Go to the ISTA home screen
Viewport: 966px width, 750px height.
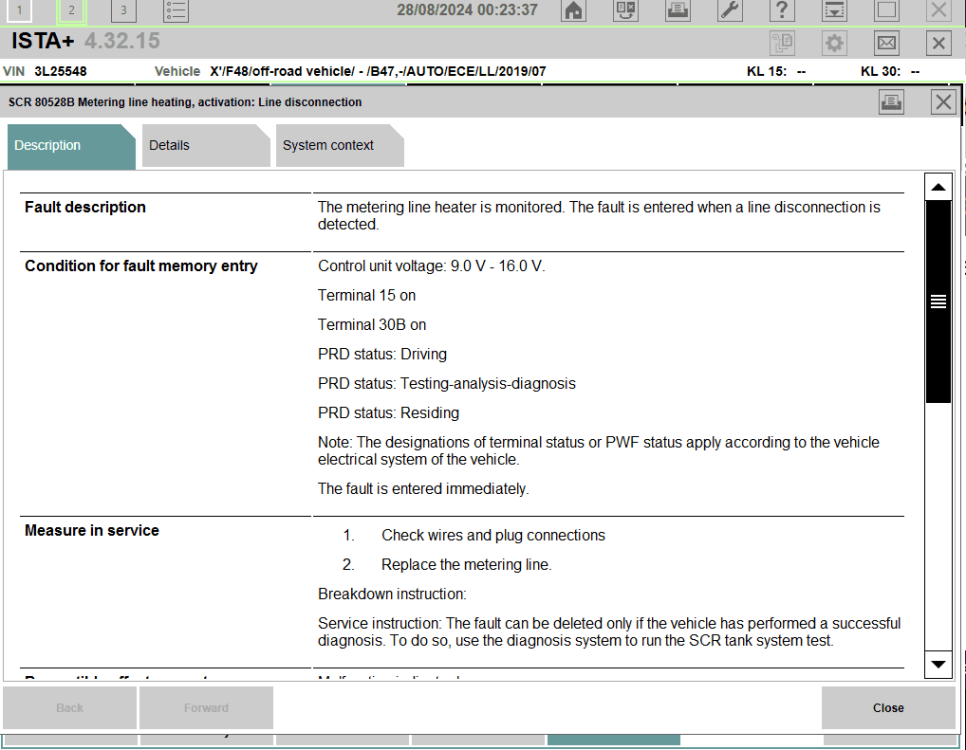click(x=573, y=10)
